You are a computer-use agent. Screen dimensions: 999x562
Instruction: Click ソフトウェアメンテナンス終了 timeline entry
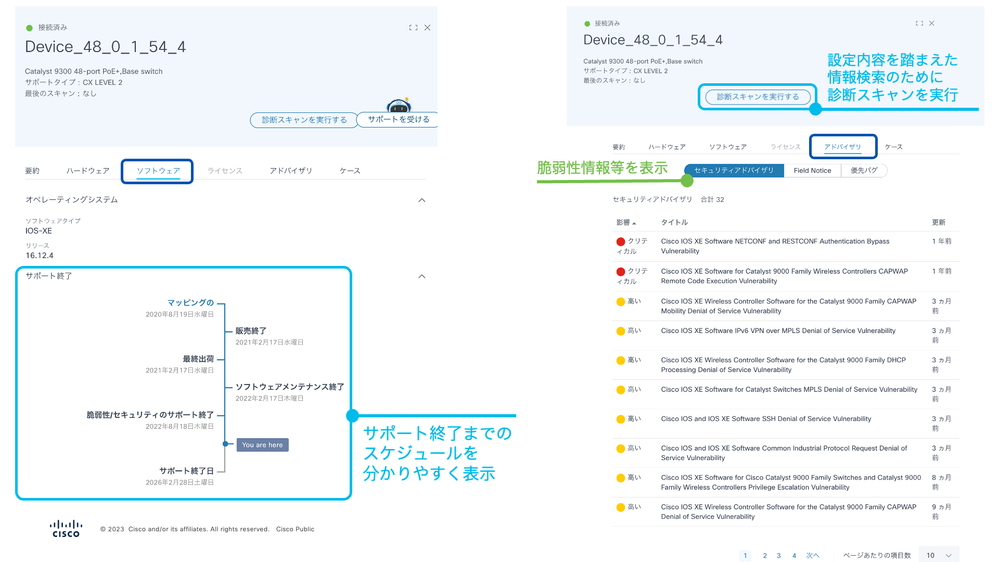pyautogui.click(x=290, y=387)
